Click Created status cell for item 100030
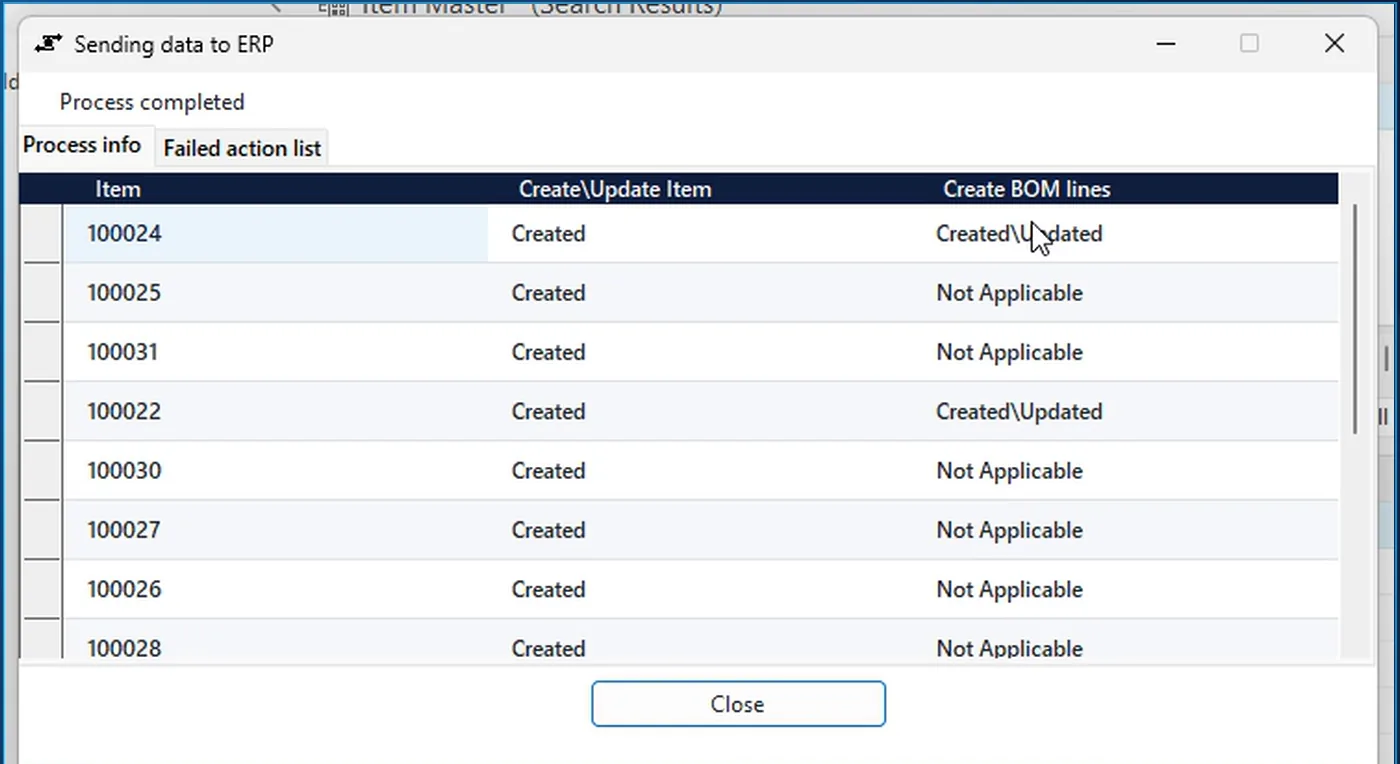 tap(700, 470)
